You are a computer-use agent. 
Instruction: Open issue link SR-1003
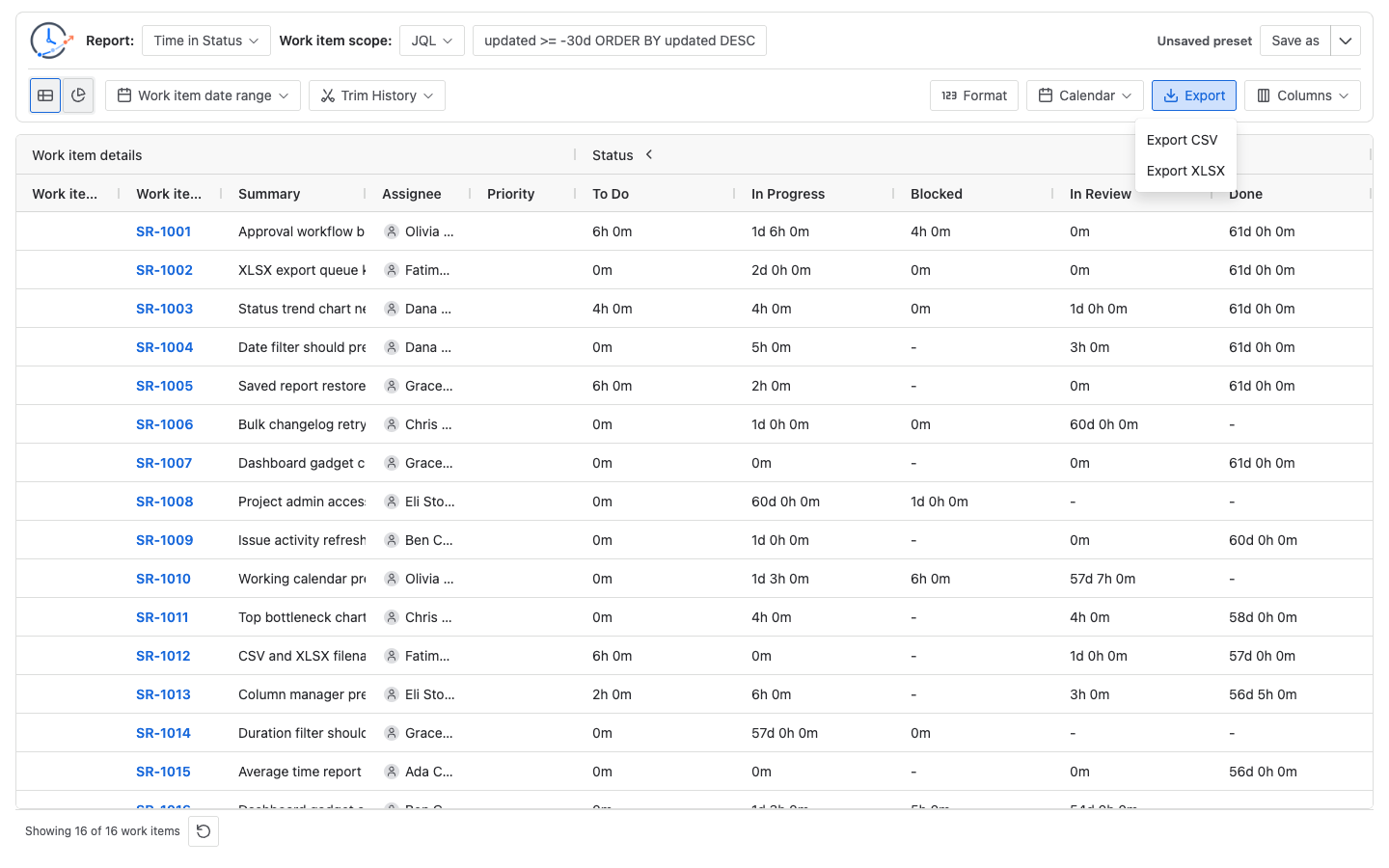click(164, 309)
